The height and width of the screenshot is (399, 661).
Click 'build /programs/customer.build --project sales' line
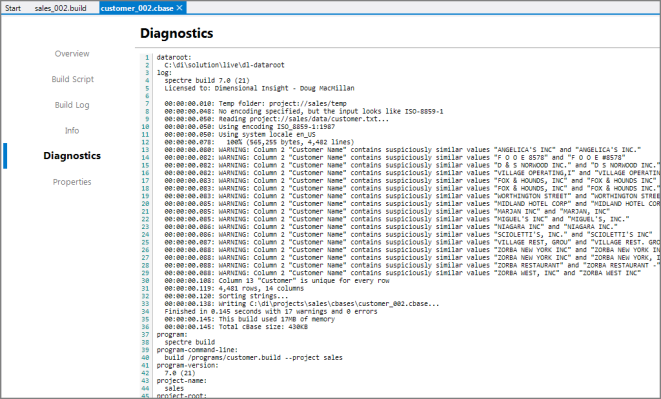tap(253, 358)
